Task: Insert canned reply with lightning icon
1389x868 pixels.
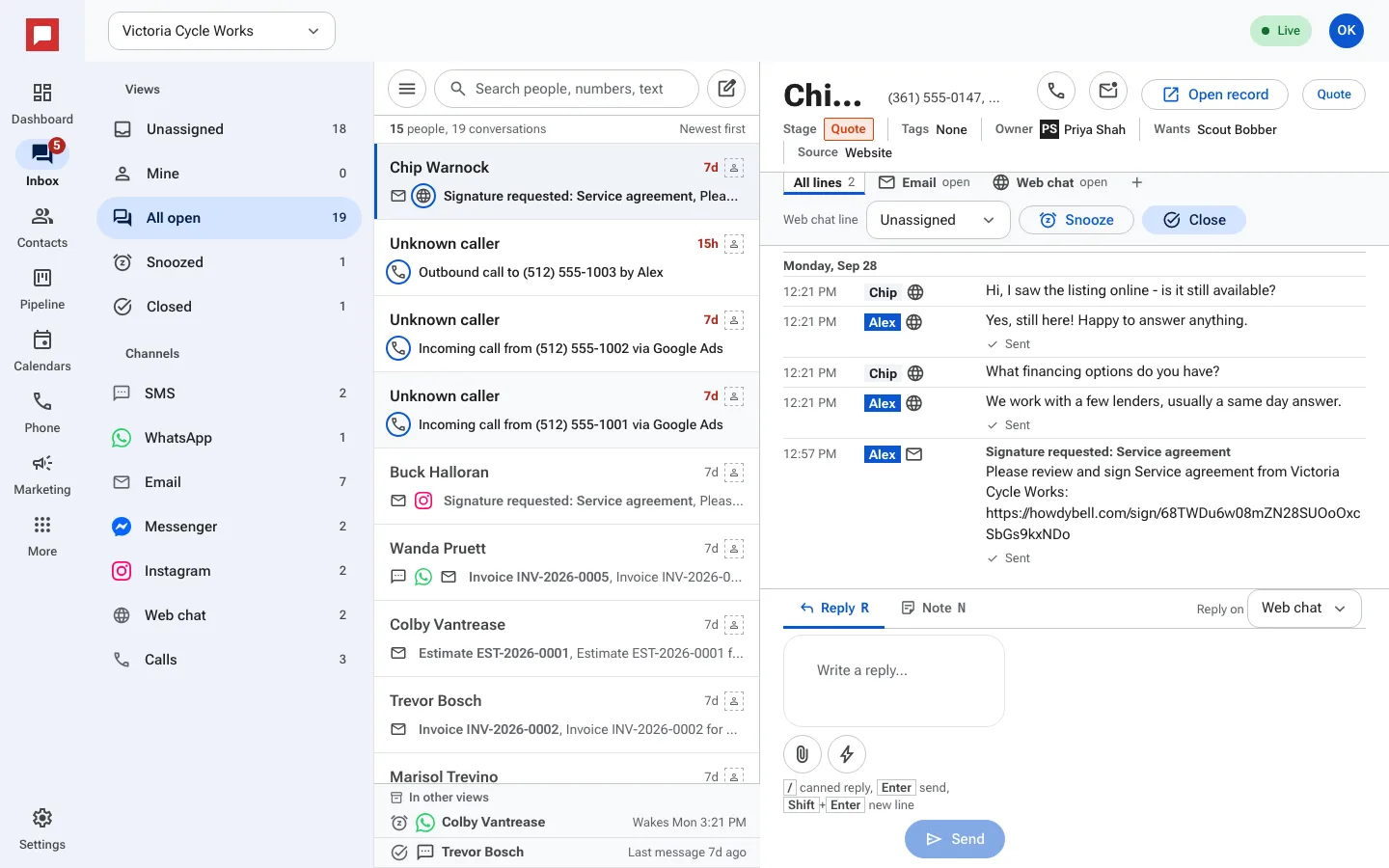Action: (847, 754)
